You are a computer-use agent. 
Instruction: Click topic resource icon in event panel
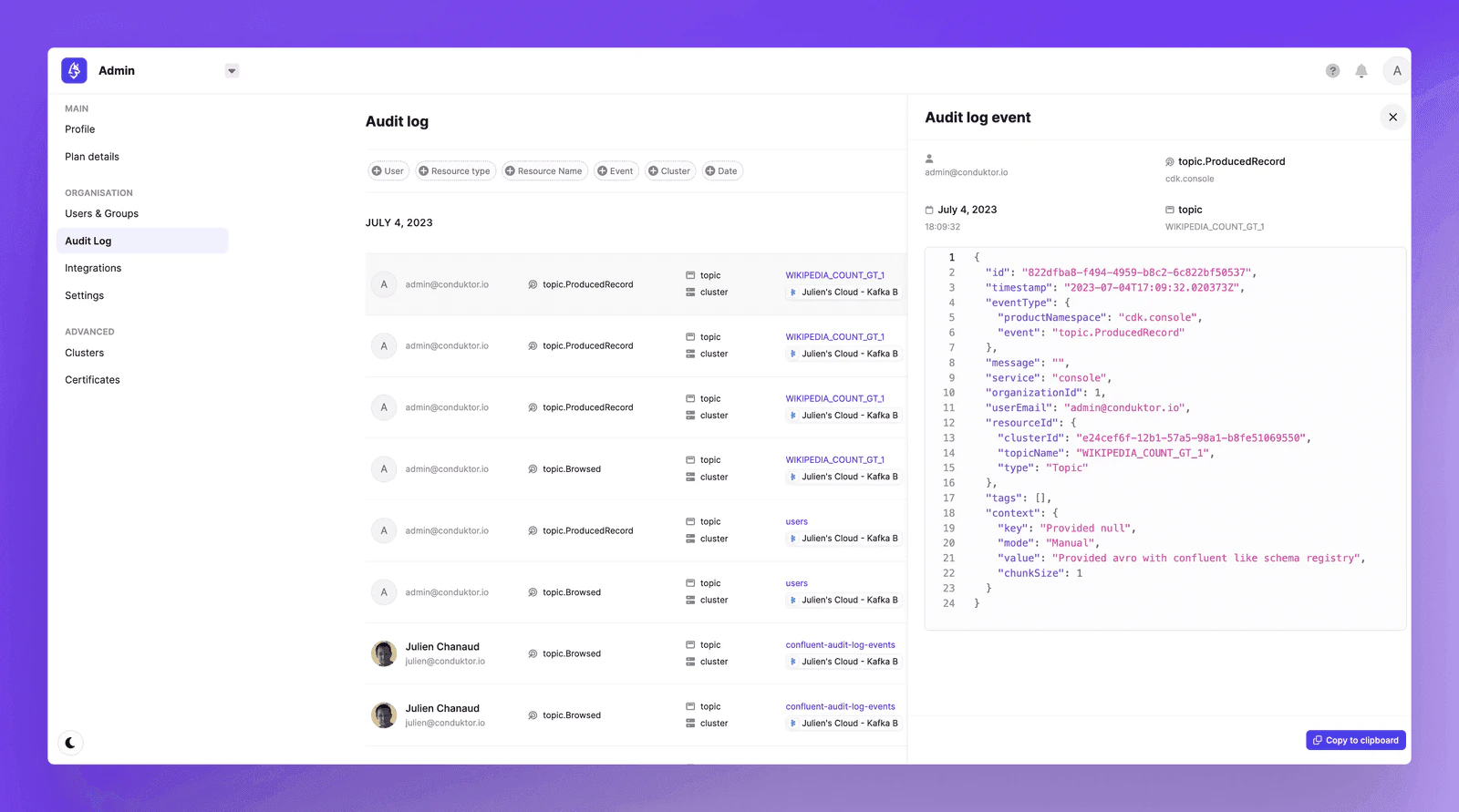(1170, 210)
